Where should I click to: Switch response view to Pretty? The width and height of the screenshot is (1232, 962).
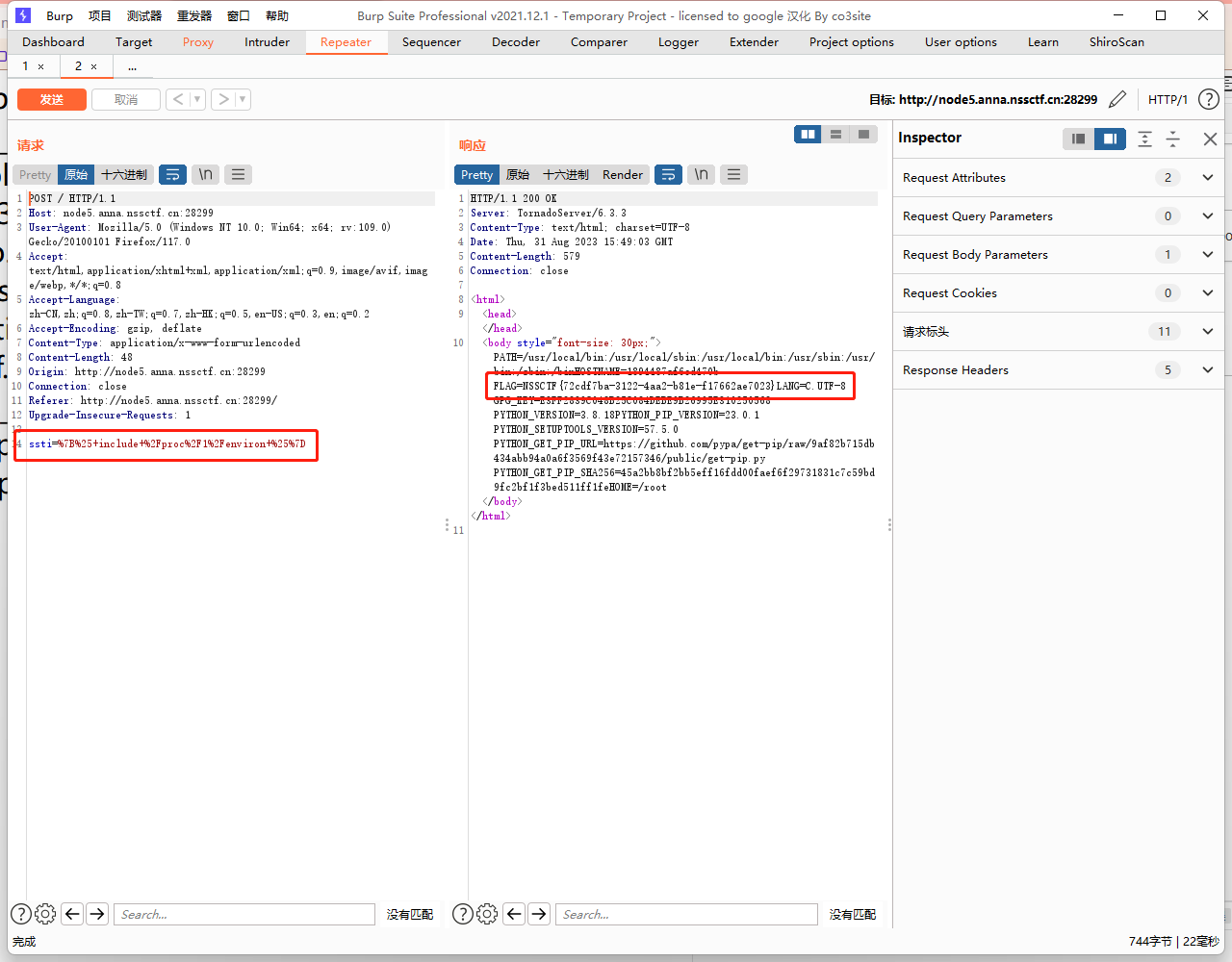476,174
